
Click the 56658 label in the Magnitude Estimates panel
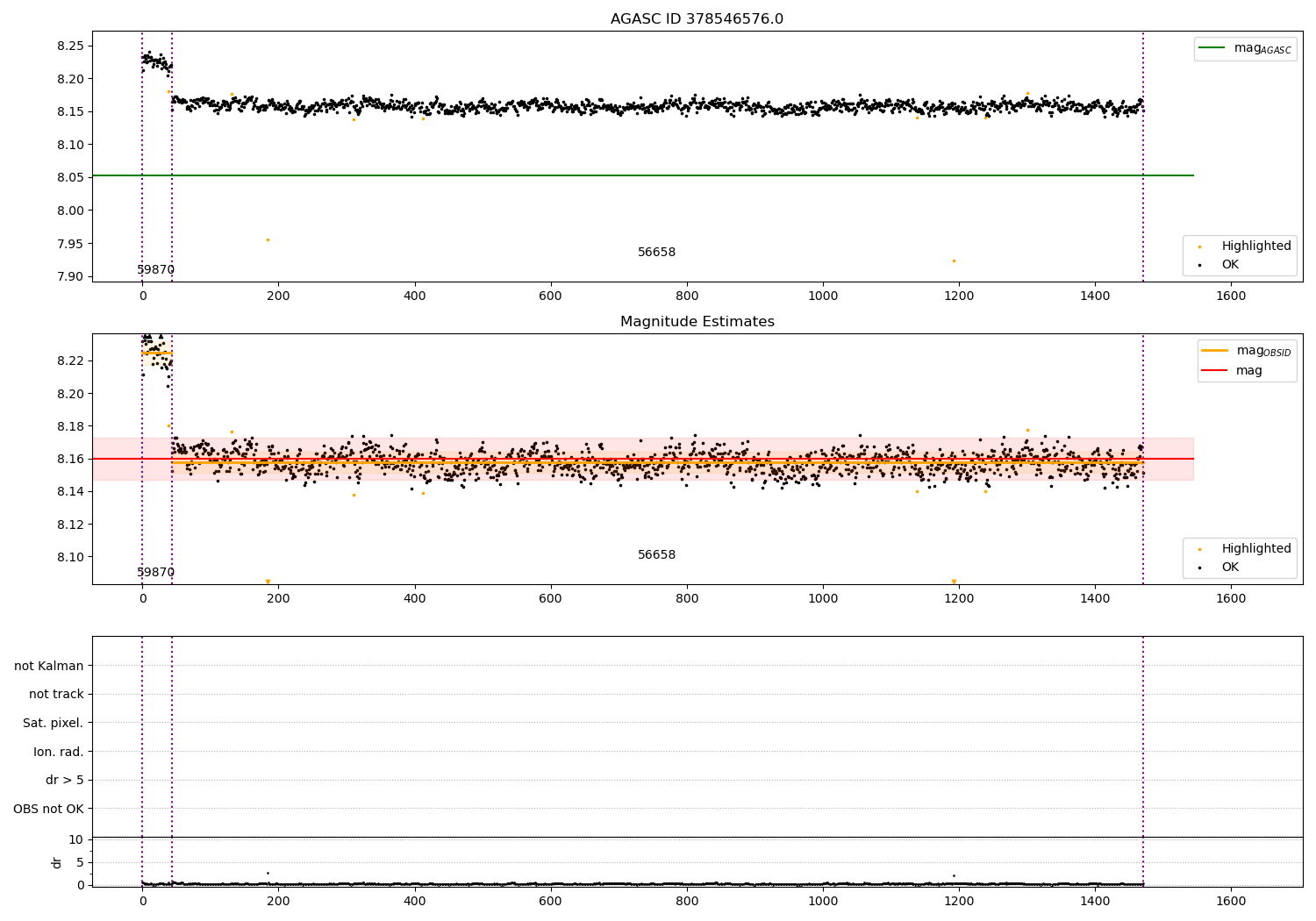click(x=656, y=555)
